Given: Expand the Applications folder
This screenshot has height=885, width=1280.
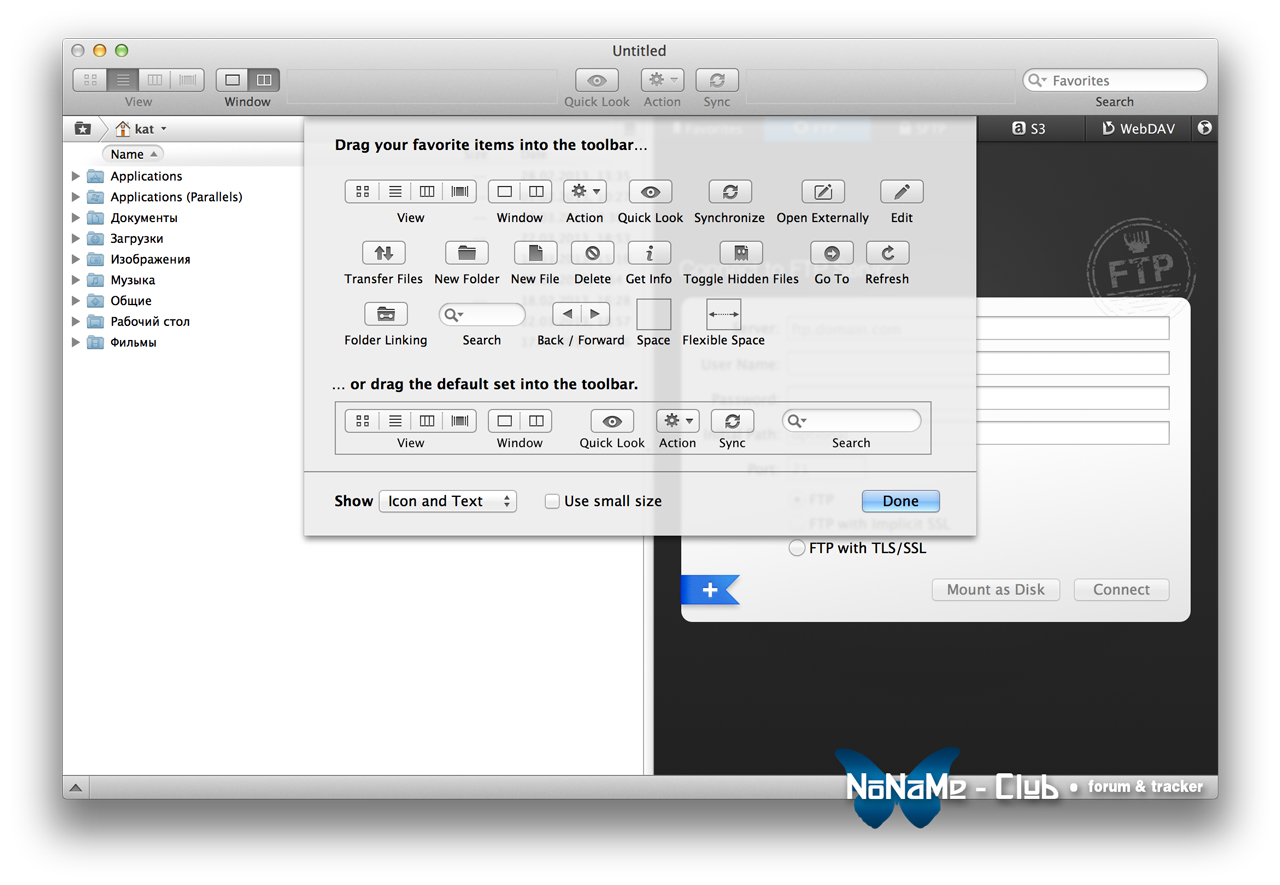Looking at the screenshot, I should click(76, 176).
